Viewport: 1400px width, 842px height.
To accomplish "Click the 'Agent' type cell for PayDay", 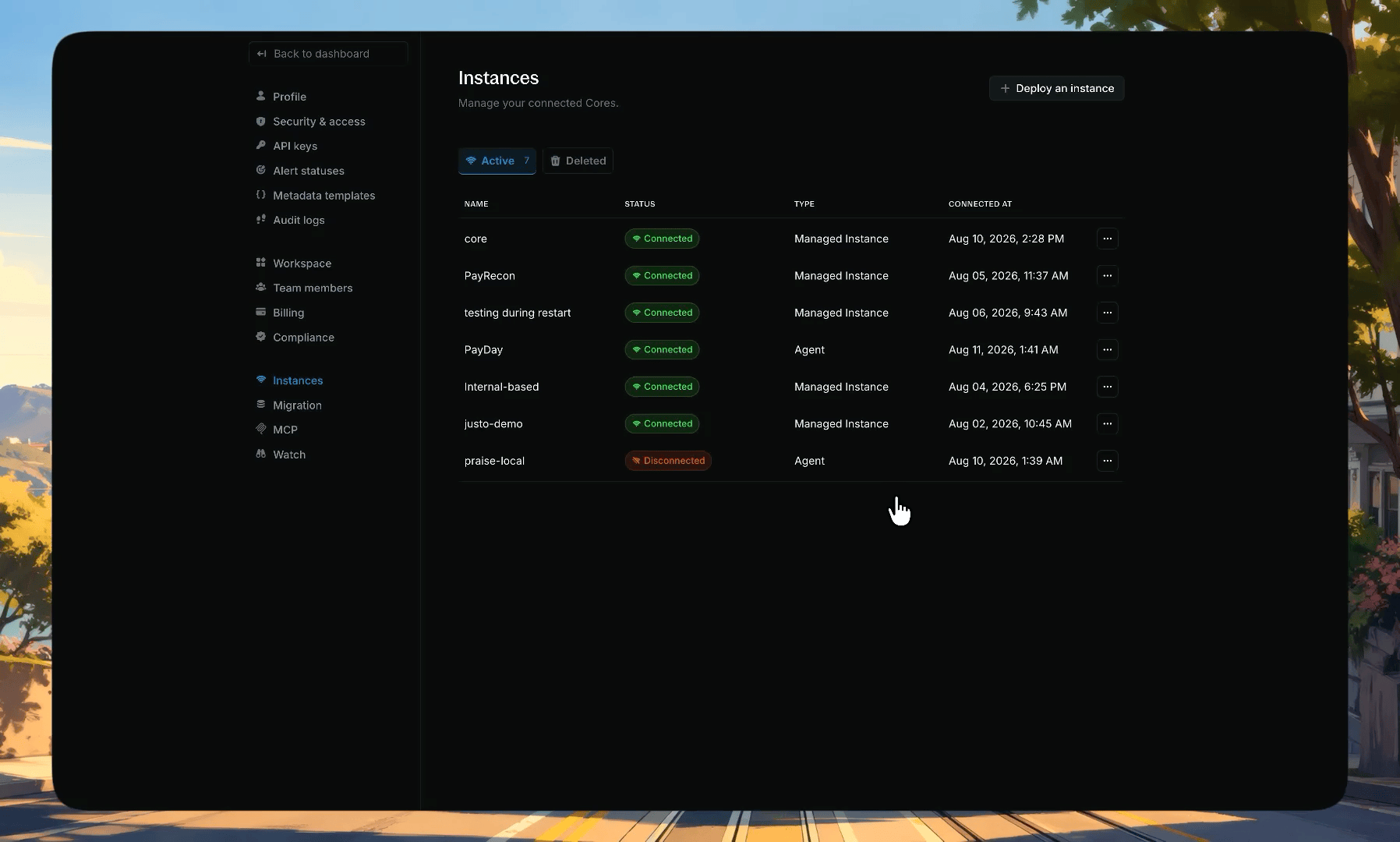I will (x=809, y=350).
